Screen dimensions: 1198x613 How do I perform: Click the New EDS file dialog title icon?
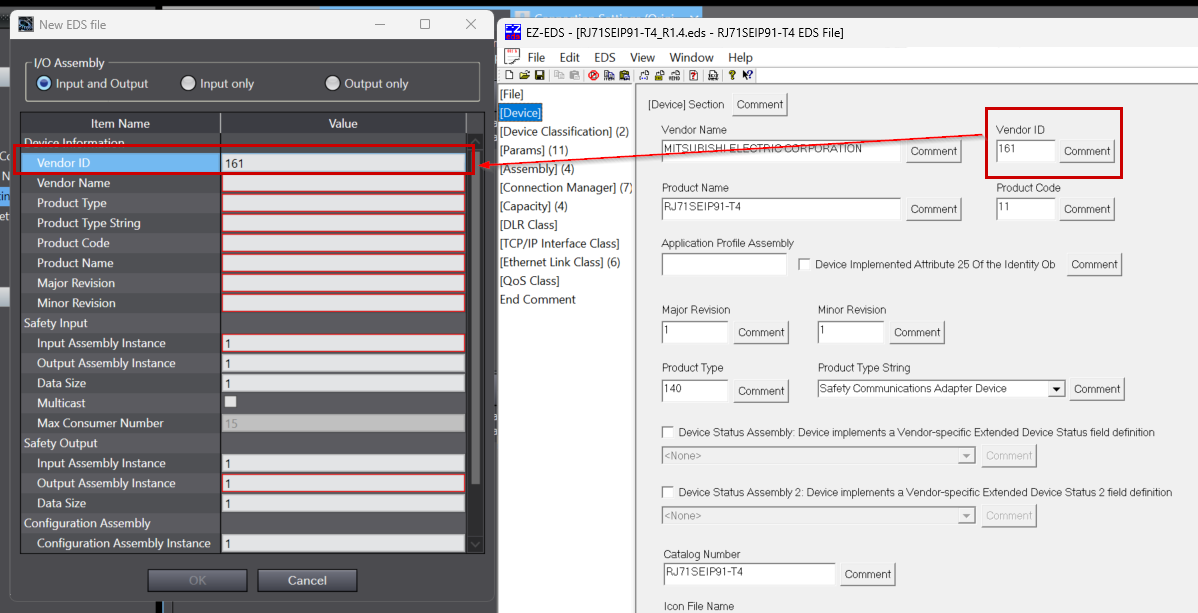(x=26, y=24)
